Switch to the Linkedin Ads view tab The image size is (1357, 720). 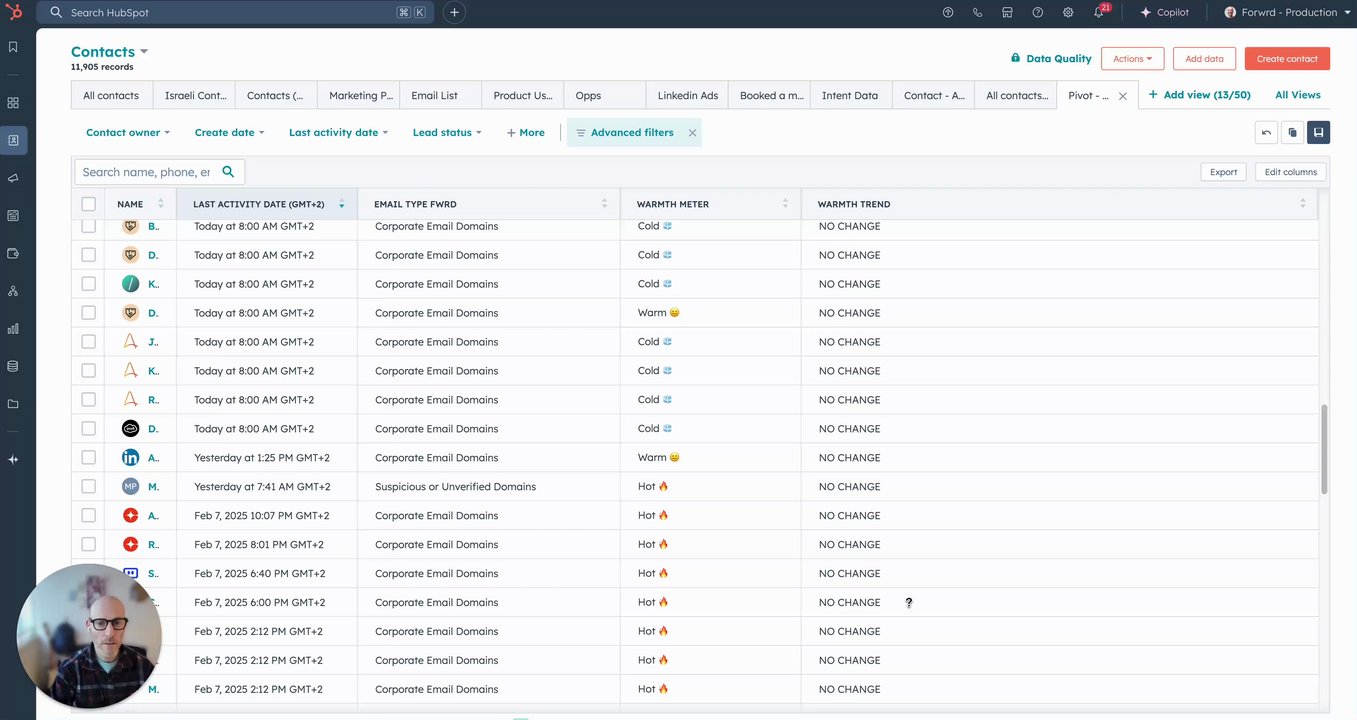click(687, 95)
